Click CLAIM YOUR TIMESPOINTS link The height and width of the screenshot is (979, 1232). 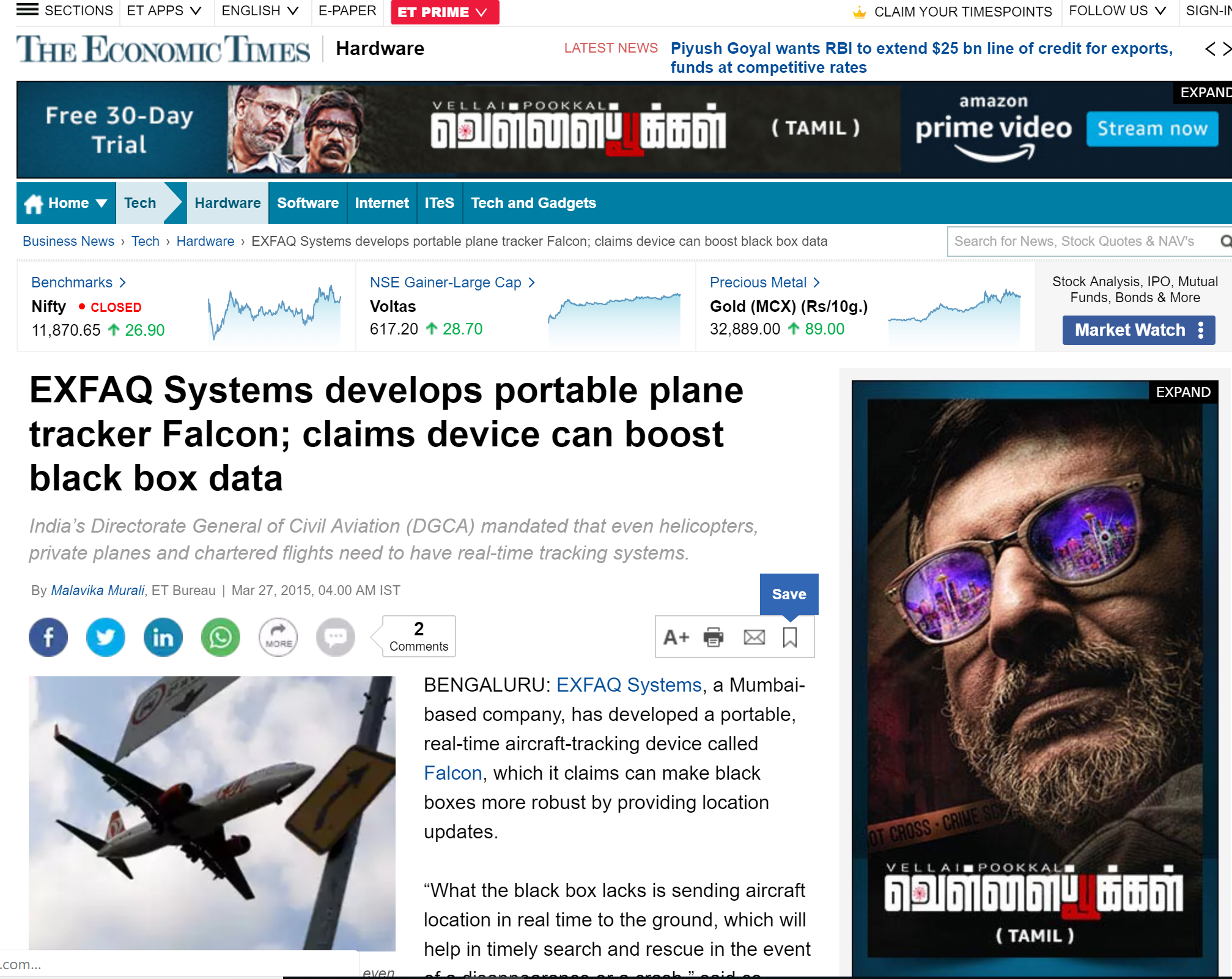point(963,12)
